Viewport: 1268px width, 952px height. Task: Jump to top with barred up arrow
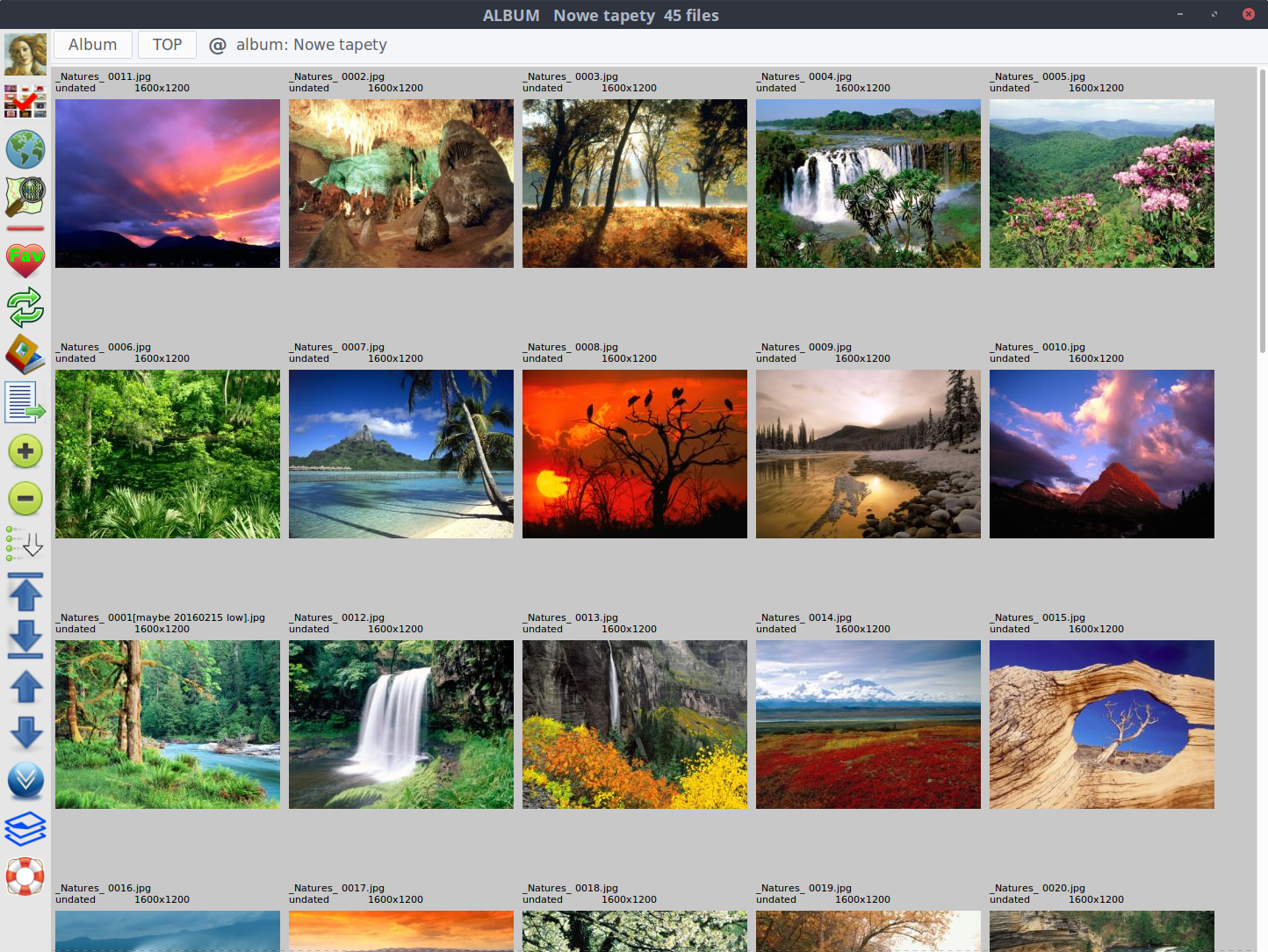pyautogui.click(x=25, y=592)
